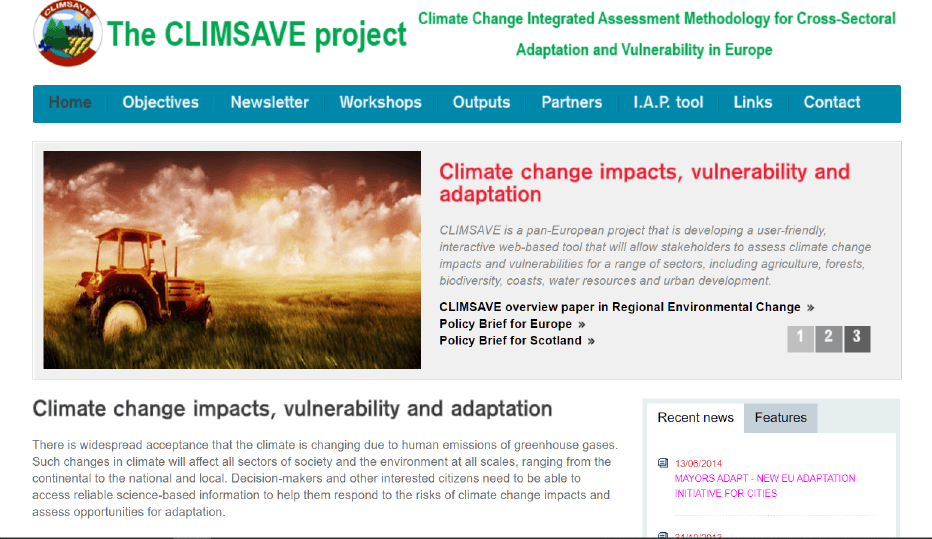
Task: Go to slide 1 of the carousel
Action: click(800, 338)
